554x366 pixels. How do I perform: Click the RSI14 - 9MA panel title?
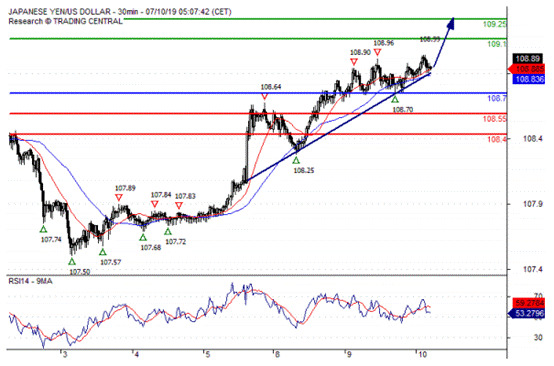point(30,281)
